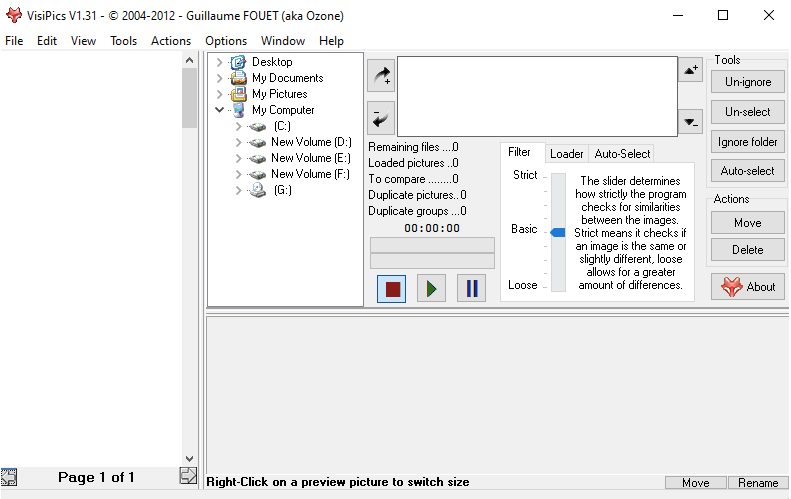Click the Move button in status bar
The width and height of the screenshot is (791, 499).
[x=696, y=483]
